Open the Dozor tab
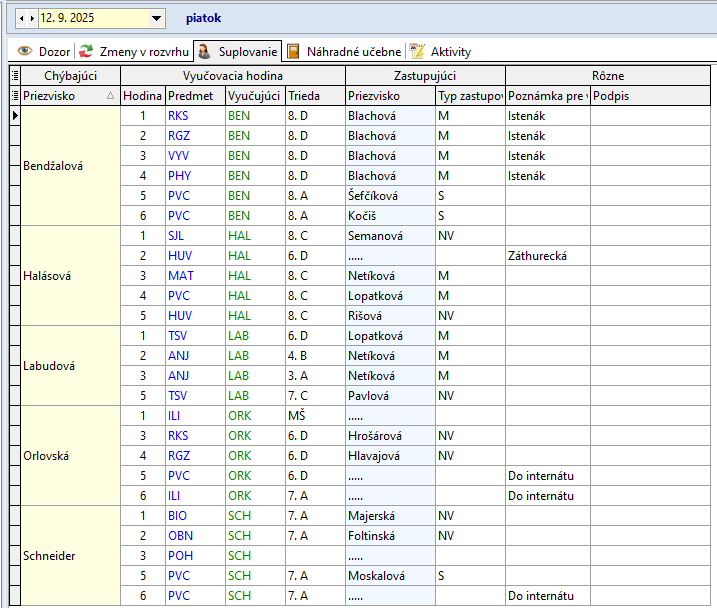Screen dimensions: 717x608 coord(44,52)
